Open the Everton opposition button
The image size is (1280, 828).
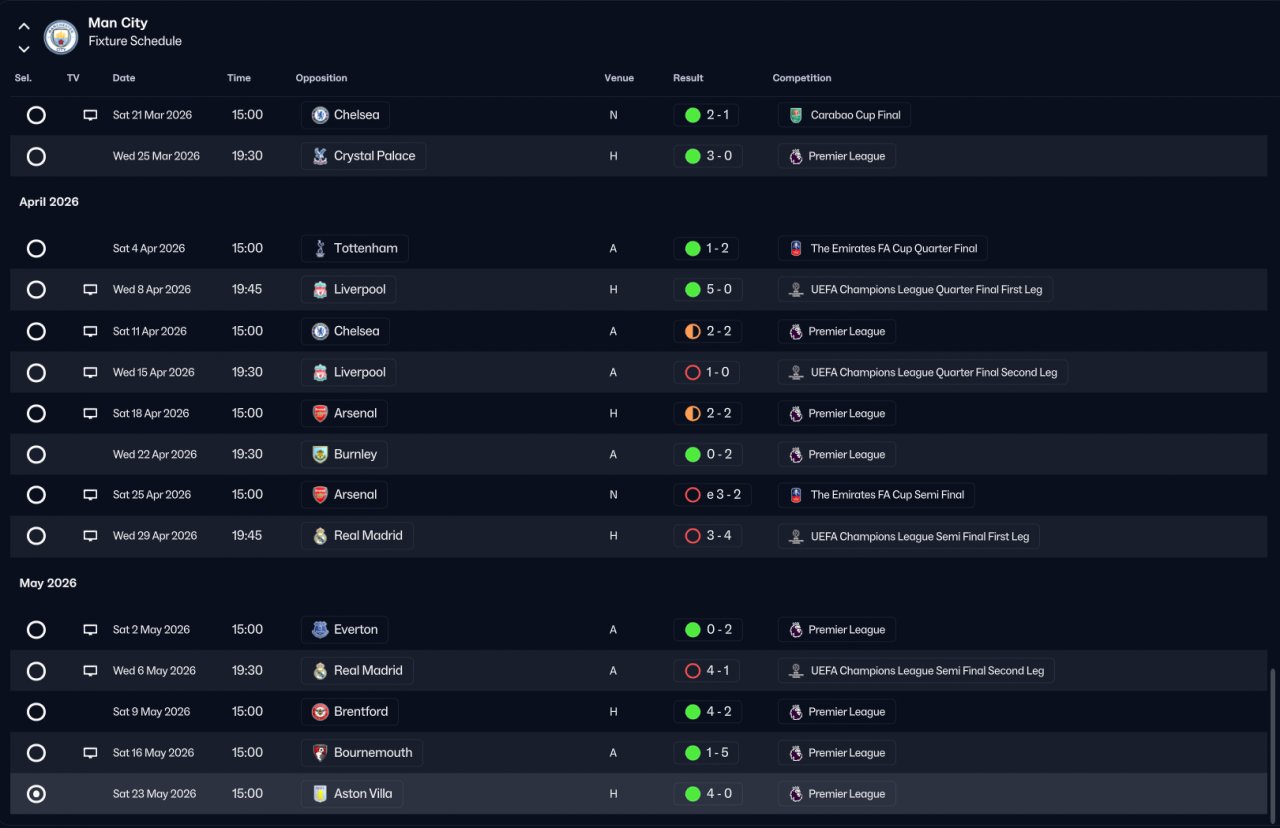(x=345, y=630)
